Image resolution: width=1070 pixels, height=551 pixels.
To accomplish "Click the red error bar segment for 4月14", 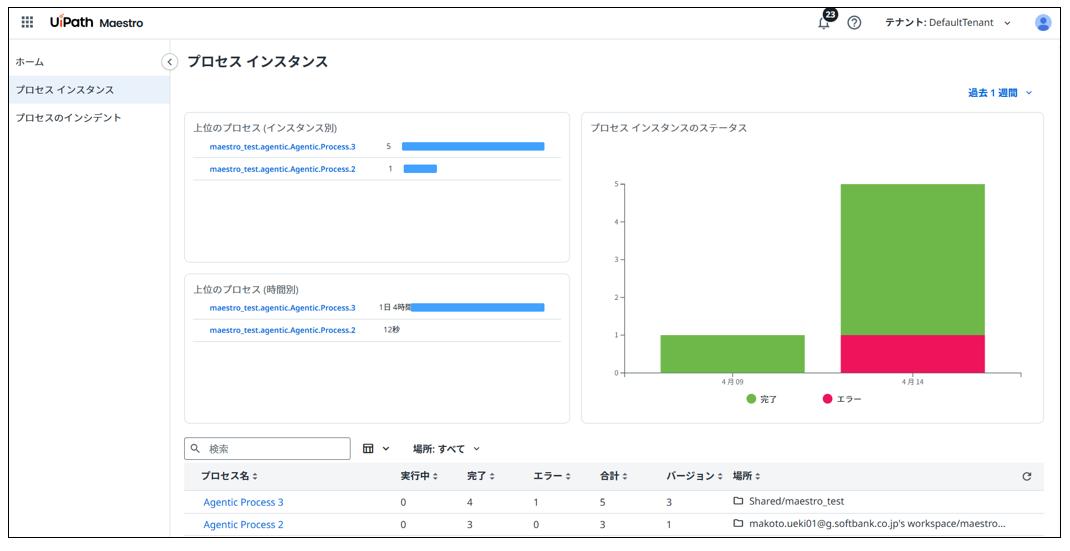I will [x=912, y=354].
